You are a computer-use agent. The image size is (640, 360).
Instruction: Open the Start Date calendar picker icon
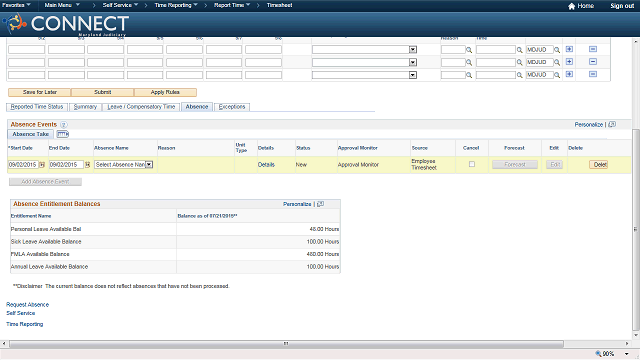click(x=42, y=165)
